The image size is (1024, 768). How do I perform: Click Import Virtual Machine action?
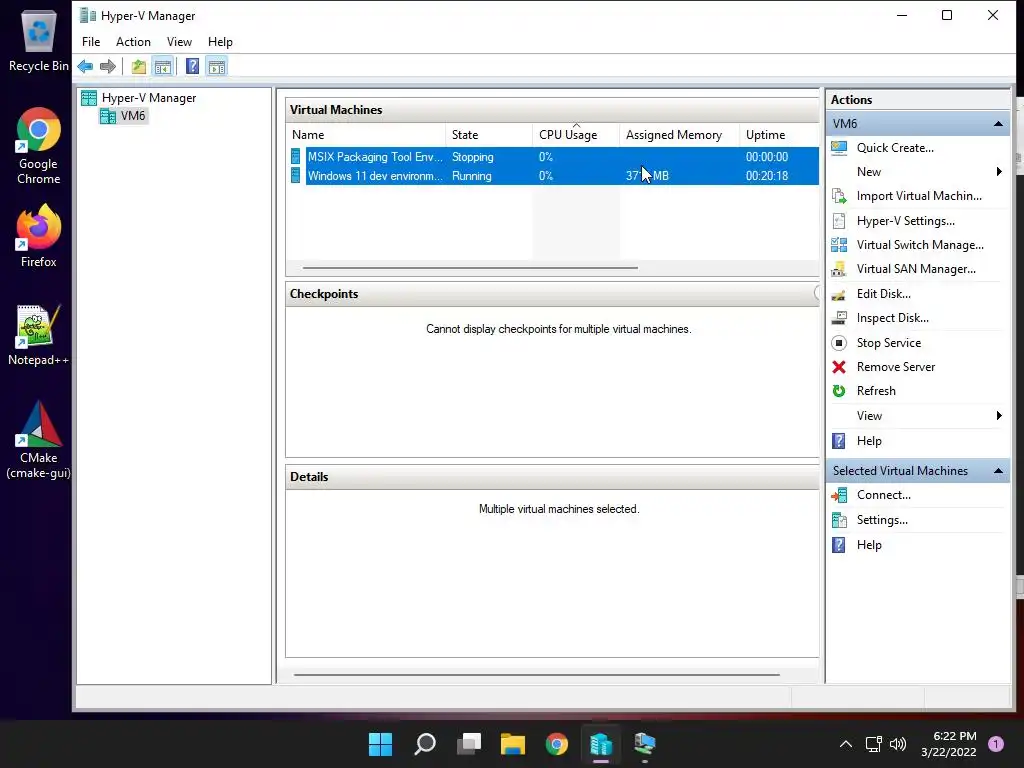tap(919, 196)
